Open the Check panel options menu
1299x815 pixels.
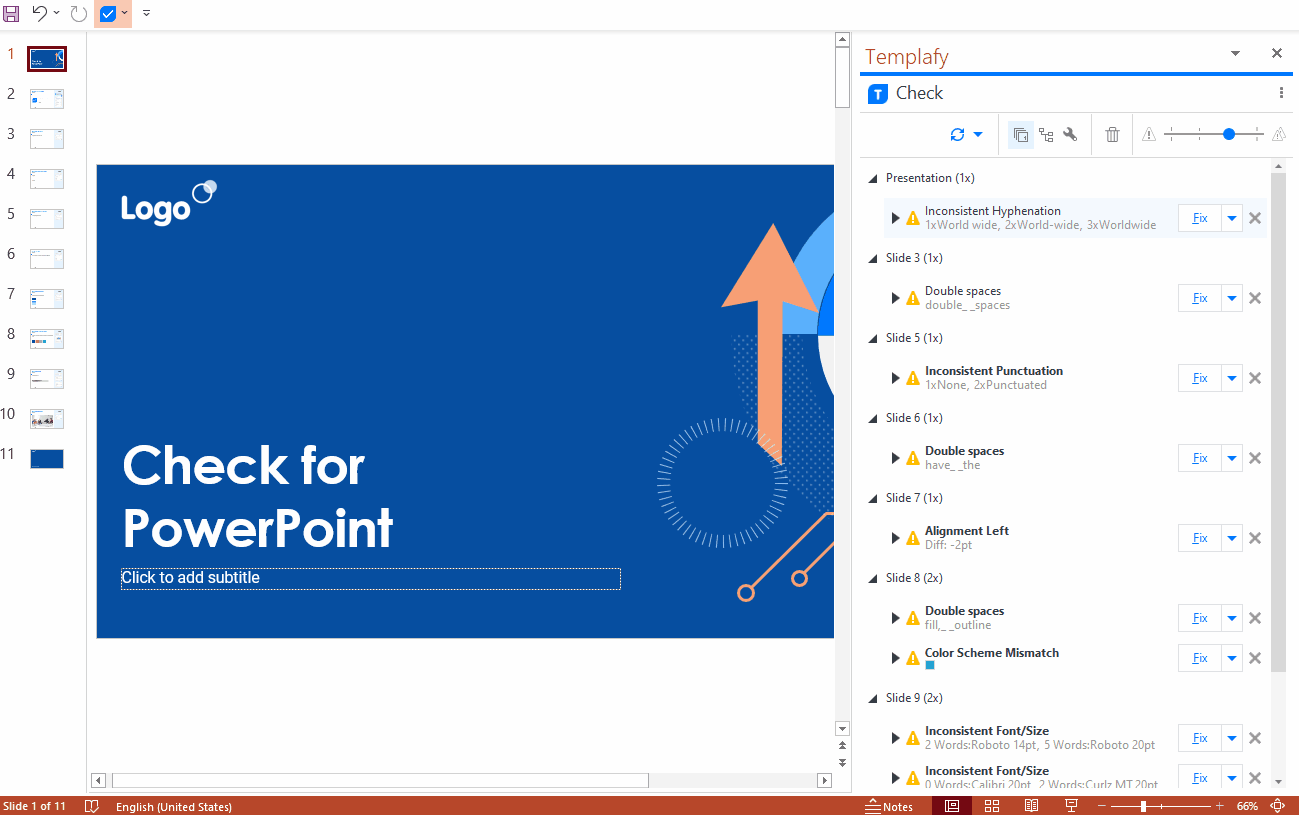click(x=1281, y=92)
